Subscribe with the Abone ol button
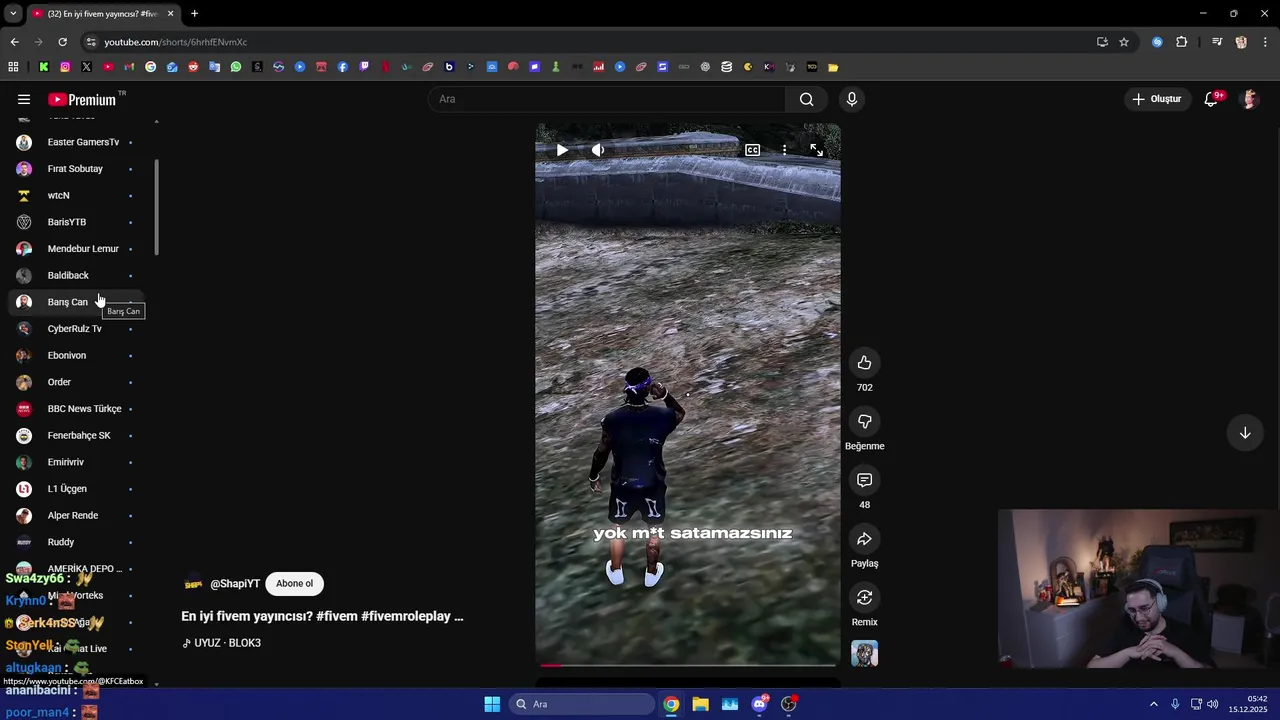This screenshot has height=720, width=1280. tap(295, 584)
